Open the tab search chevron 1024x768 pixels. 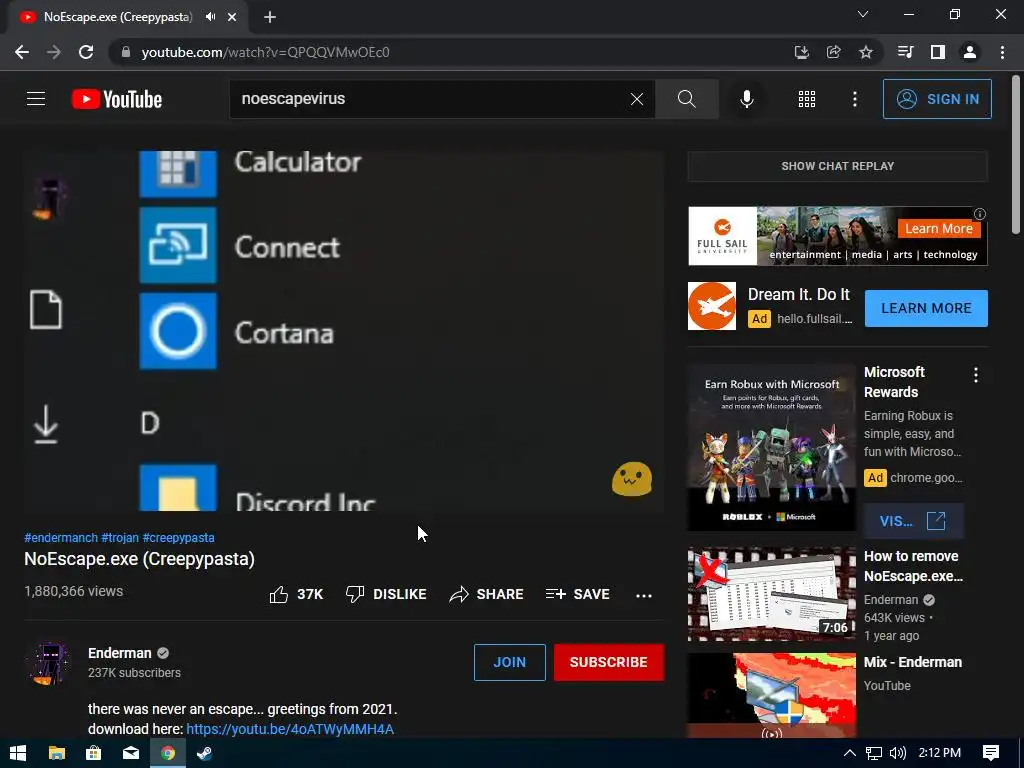pos(863,14)
